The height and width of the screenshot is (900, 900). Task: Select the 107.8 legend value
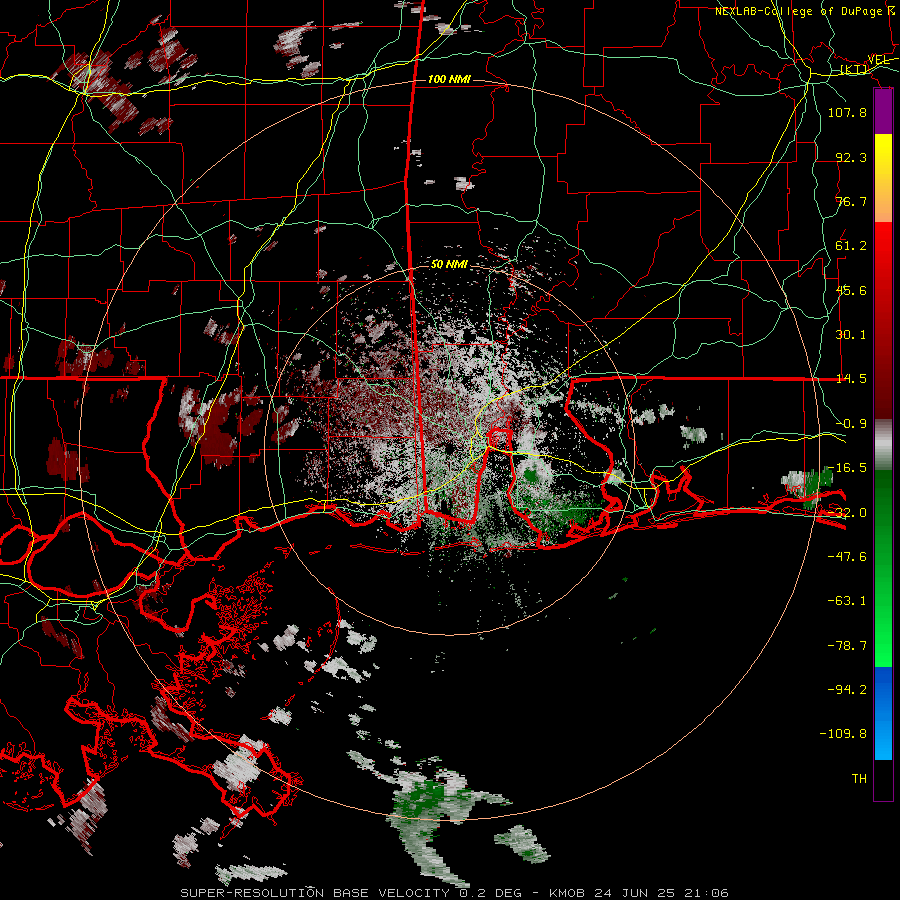click(x=847, y=112)
